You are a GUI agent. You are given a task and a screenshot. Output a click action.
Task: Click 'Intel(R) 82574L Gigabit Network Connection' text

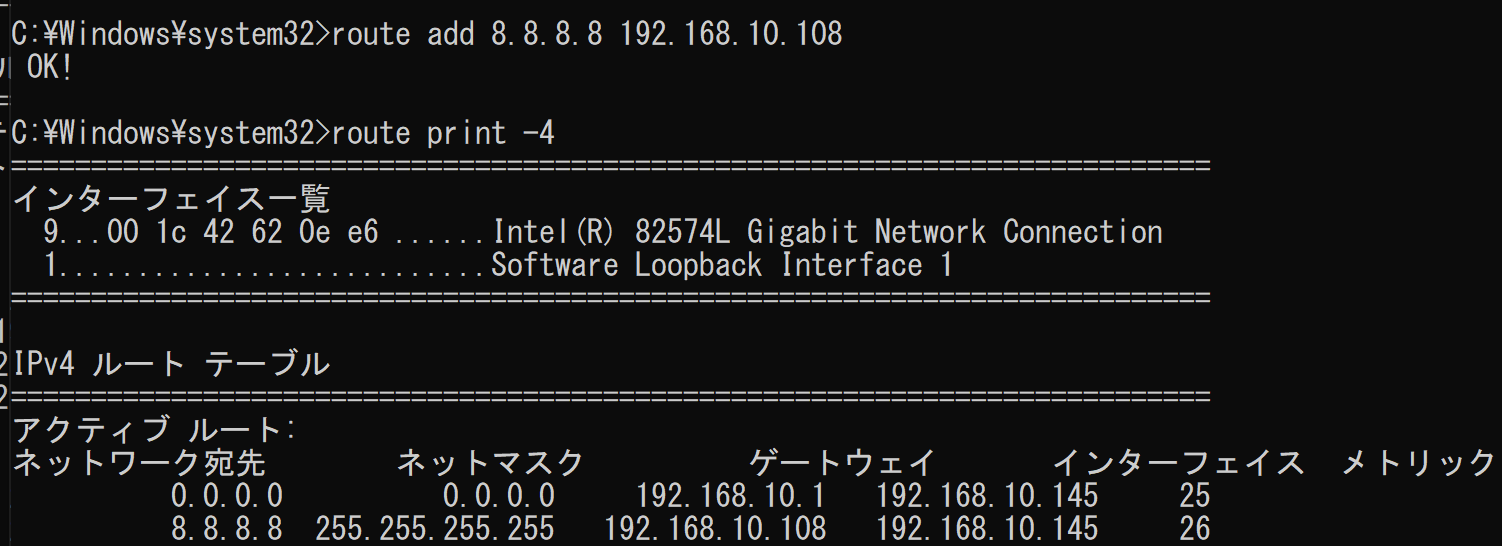827,233
